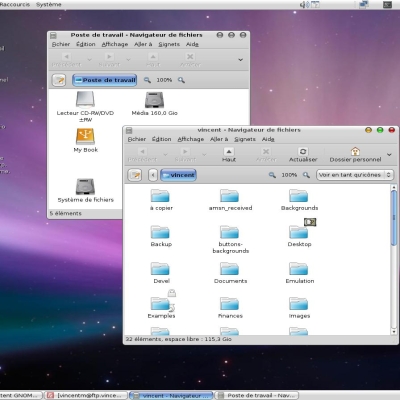Open Fichier menu in Poste de travail window

click(x=61, y=44)
